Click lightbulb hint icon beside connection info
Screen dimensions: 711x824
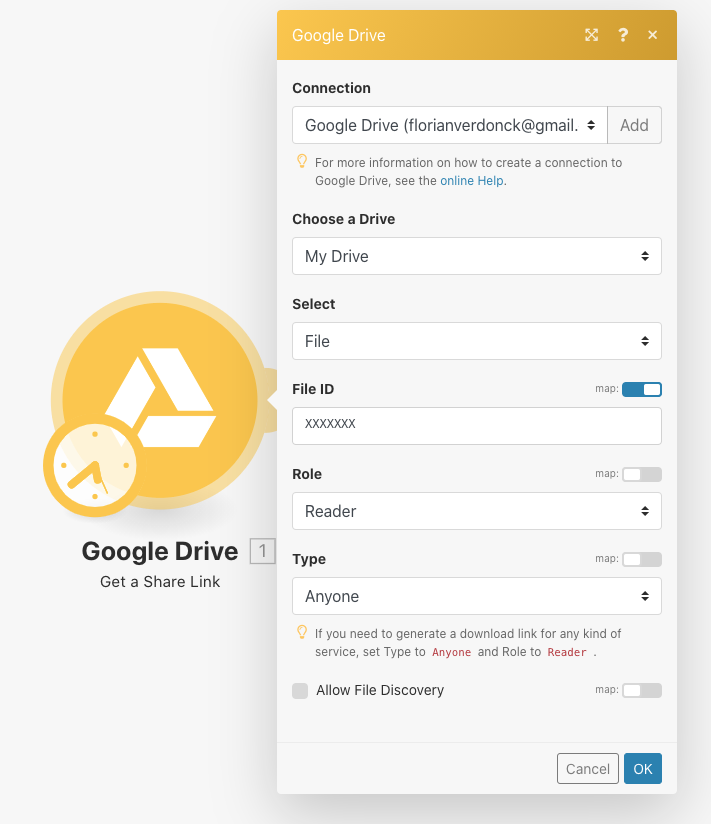point(302,161)
